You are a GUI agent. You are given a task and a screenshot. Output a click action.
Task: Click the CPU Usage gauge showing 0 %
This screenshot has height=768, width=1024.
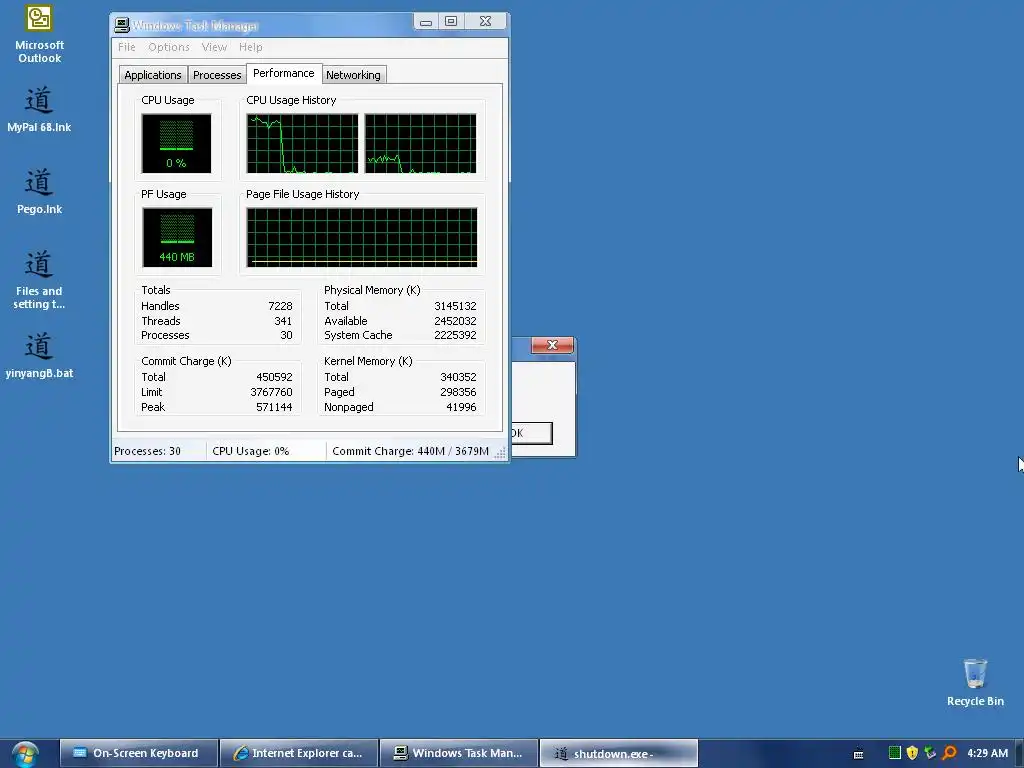pyautogui.click(x=176, y=144)
